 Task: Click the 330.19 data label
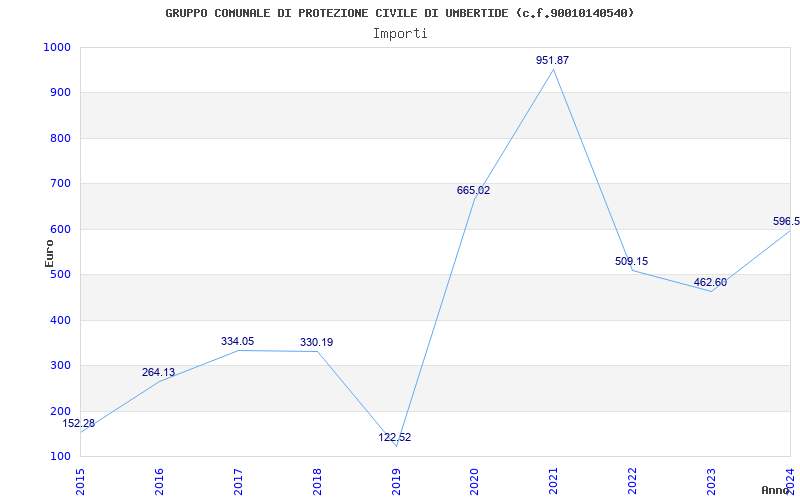316,342
